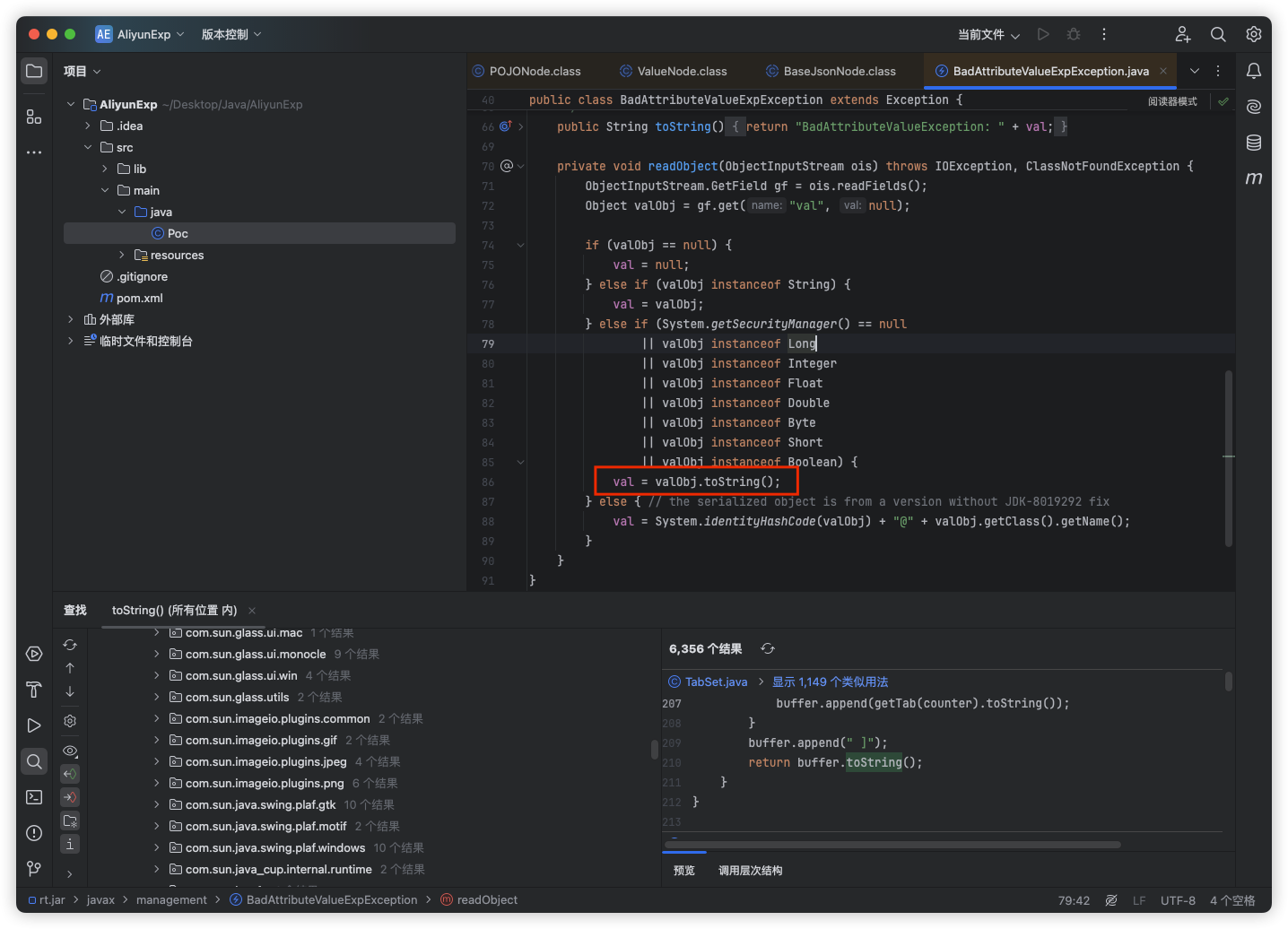The height and width of the screenshot is (929, 1288).
Task: Open the Project tool window icon
Action: [x=34, y=71]
